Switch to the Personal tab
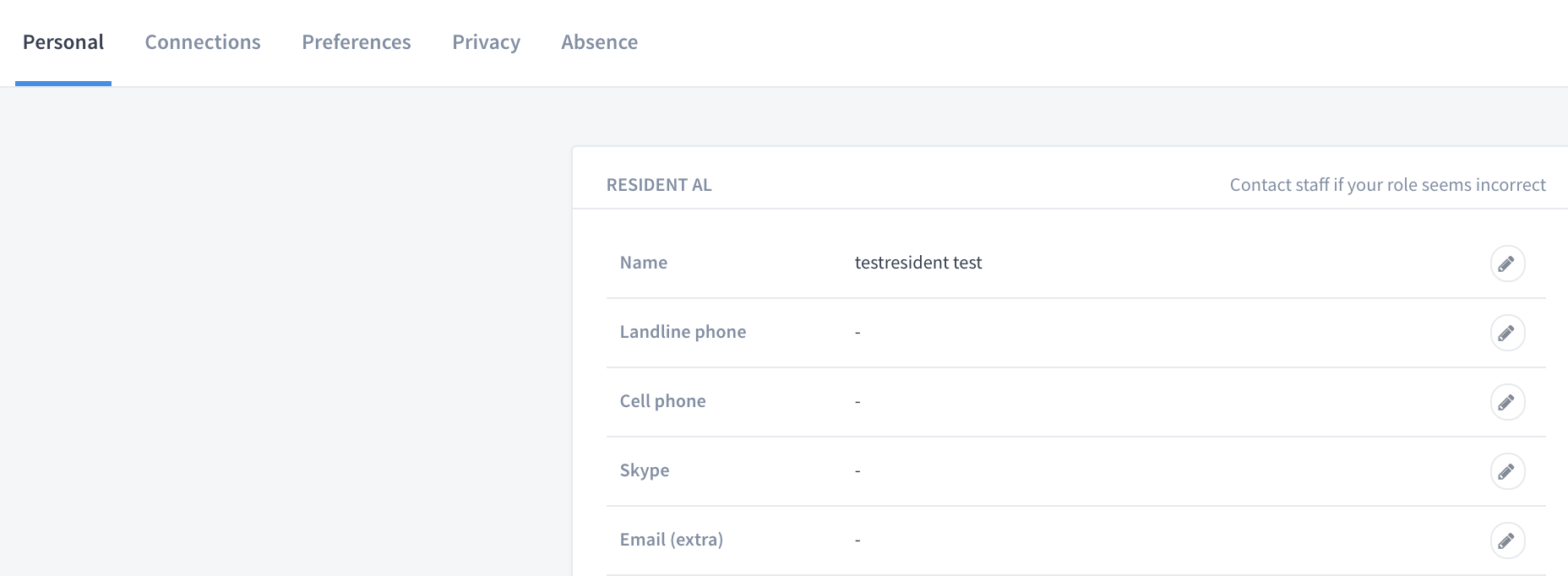This screenshot has height=576, width=1568. click(63, 42)
